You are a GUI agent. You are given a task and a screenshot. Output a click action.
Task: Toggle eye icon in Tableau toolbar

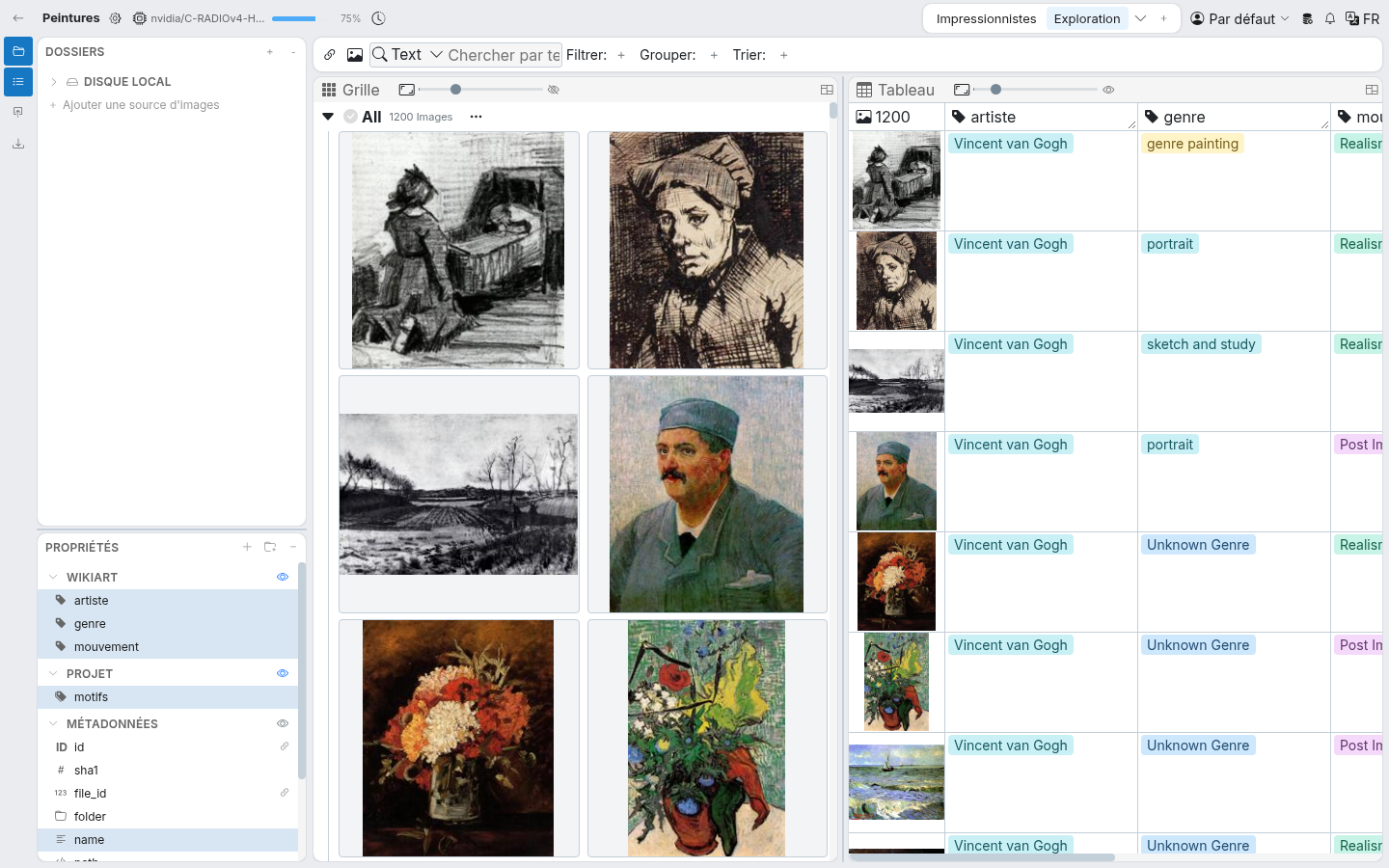point(1108,90)
